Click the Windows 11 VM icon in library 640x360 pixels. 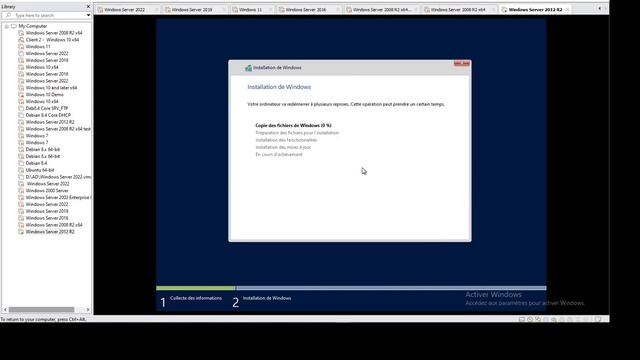point(21,47)
